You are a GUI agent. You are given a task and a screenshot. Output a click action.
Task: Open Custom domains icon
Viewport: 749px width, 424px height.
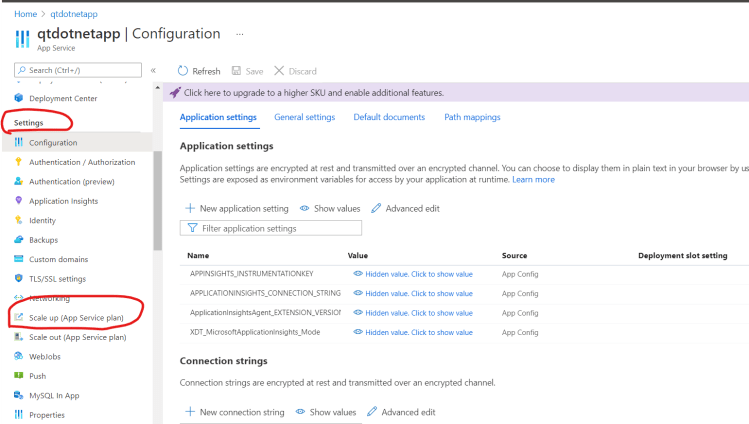(x=19, y=259)
